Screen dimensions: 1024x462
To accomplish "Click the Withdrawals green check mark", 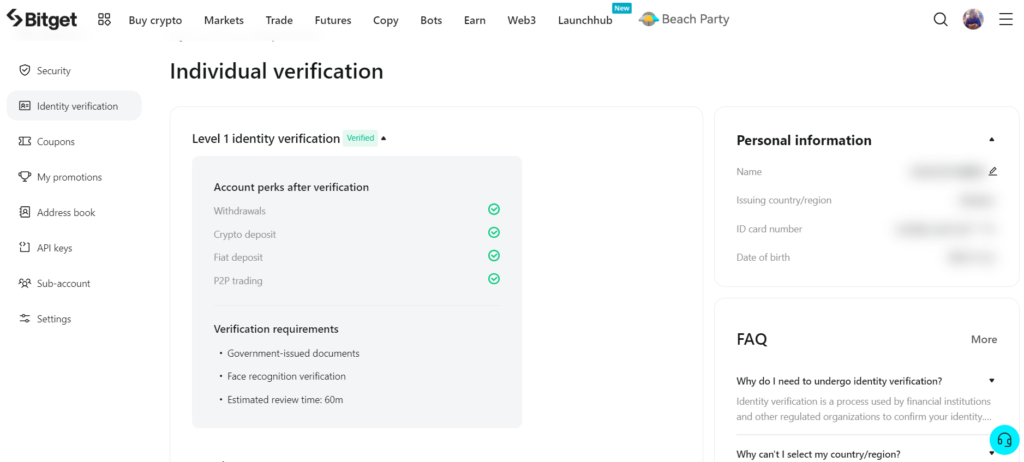I will [494, 209].
